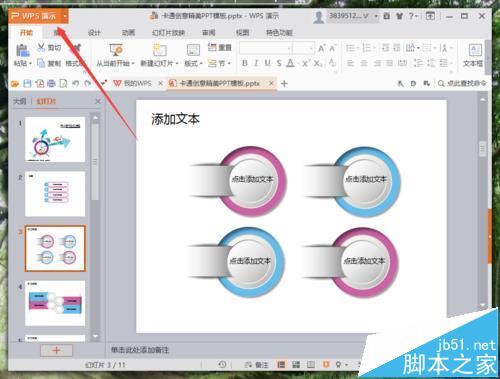Increase font size with large A icon
The image size is (500, 379).
pyautogui.click(x=322, y=48)
